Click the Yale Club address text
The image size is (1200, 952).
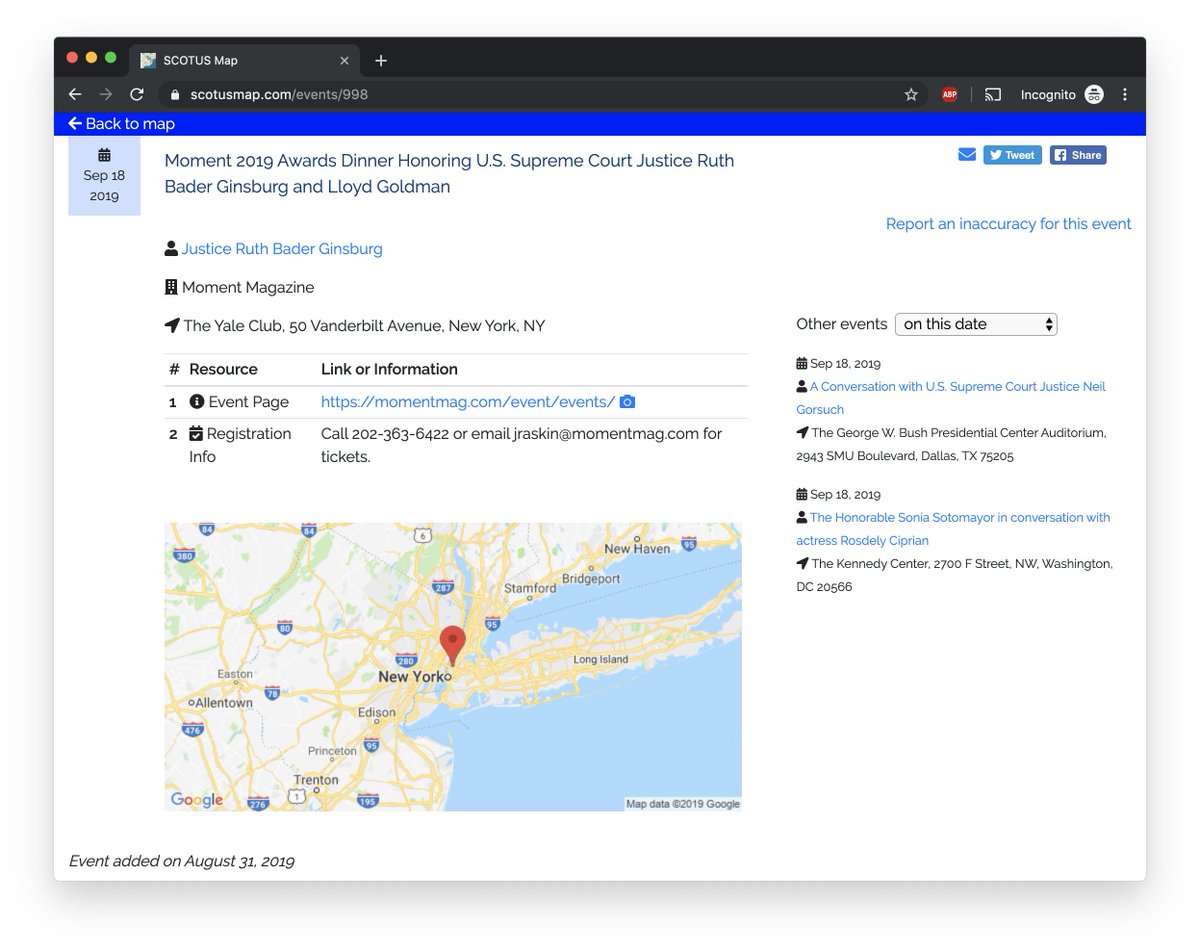[364, 326]
